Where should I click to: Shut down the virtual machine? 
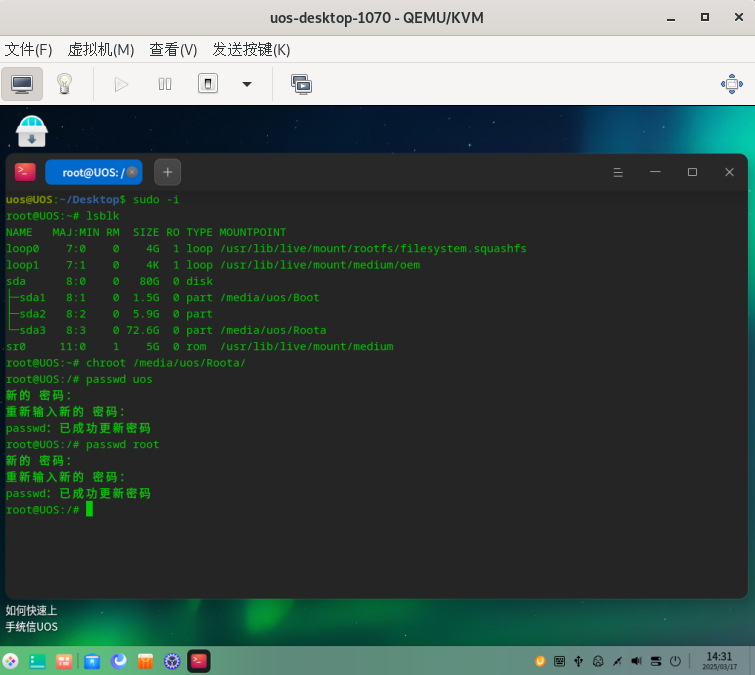pos(208,84)
